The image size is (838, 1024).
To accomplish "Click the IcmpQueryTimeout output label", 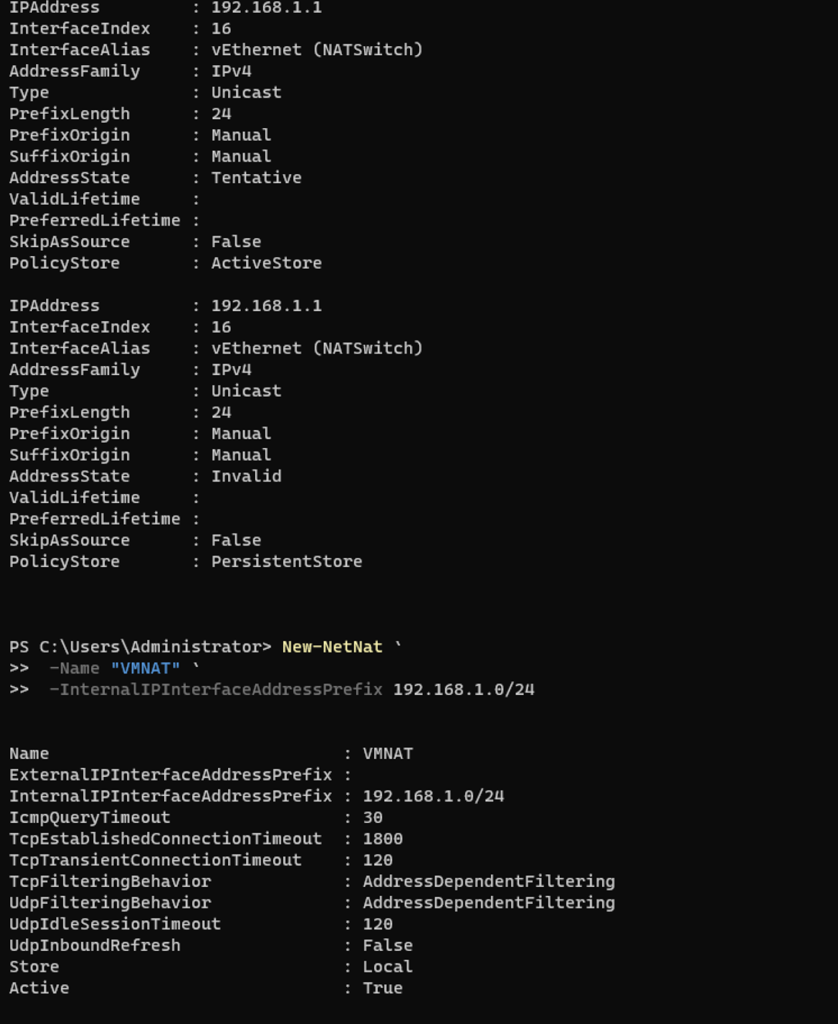I will pyautogui.click(x=90, y=818).
